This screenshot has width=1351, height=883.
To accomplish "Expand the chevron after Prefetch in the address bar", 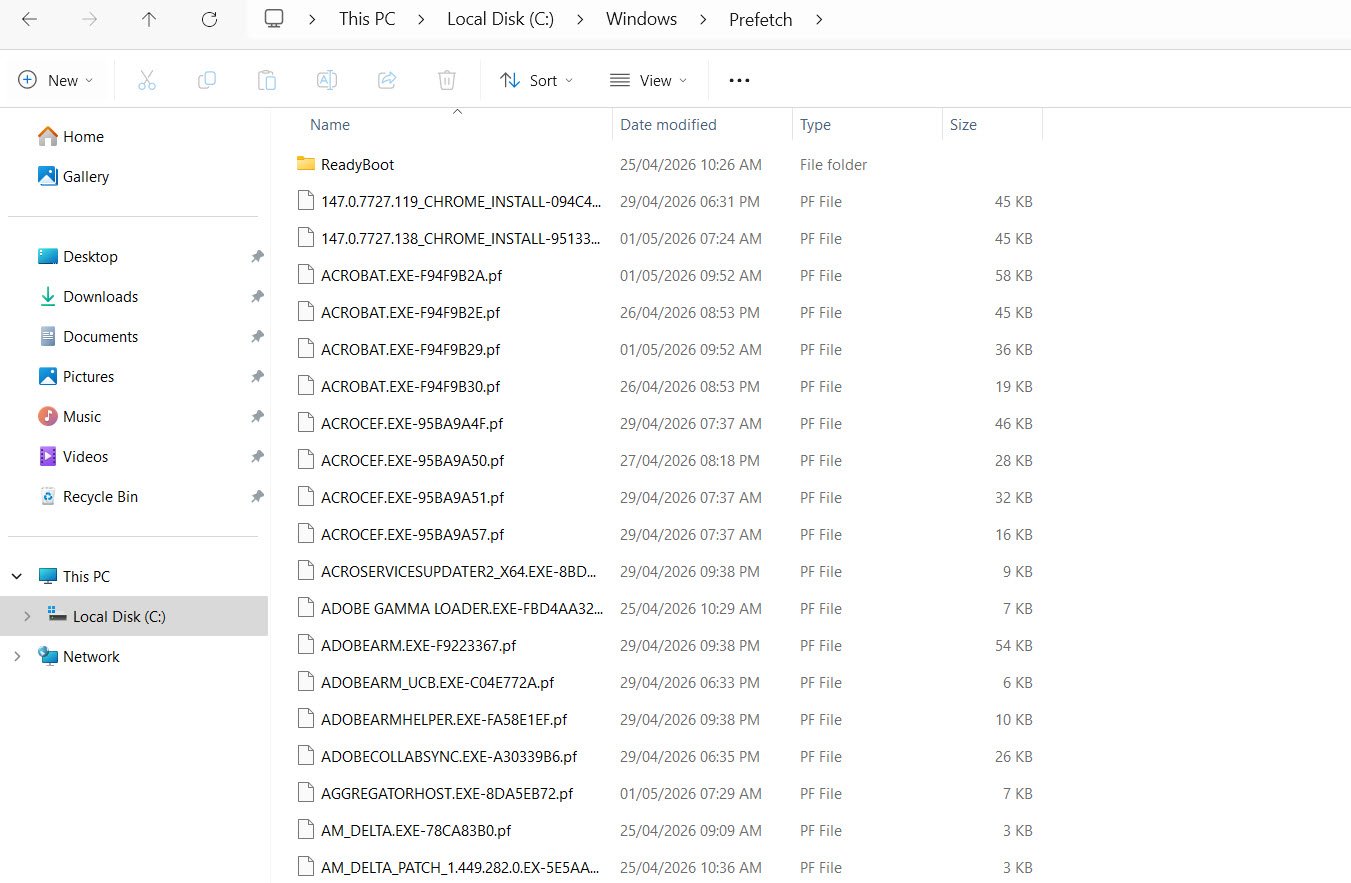I will tap(819, 19).
